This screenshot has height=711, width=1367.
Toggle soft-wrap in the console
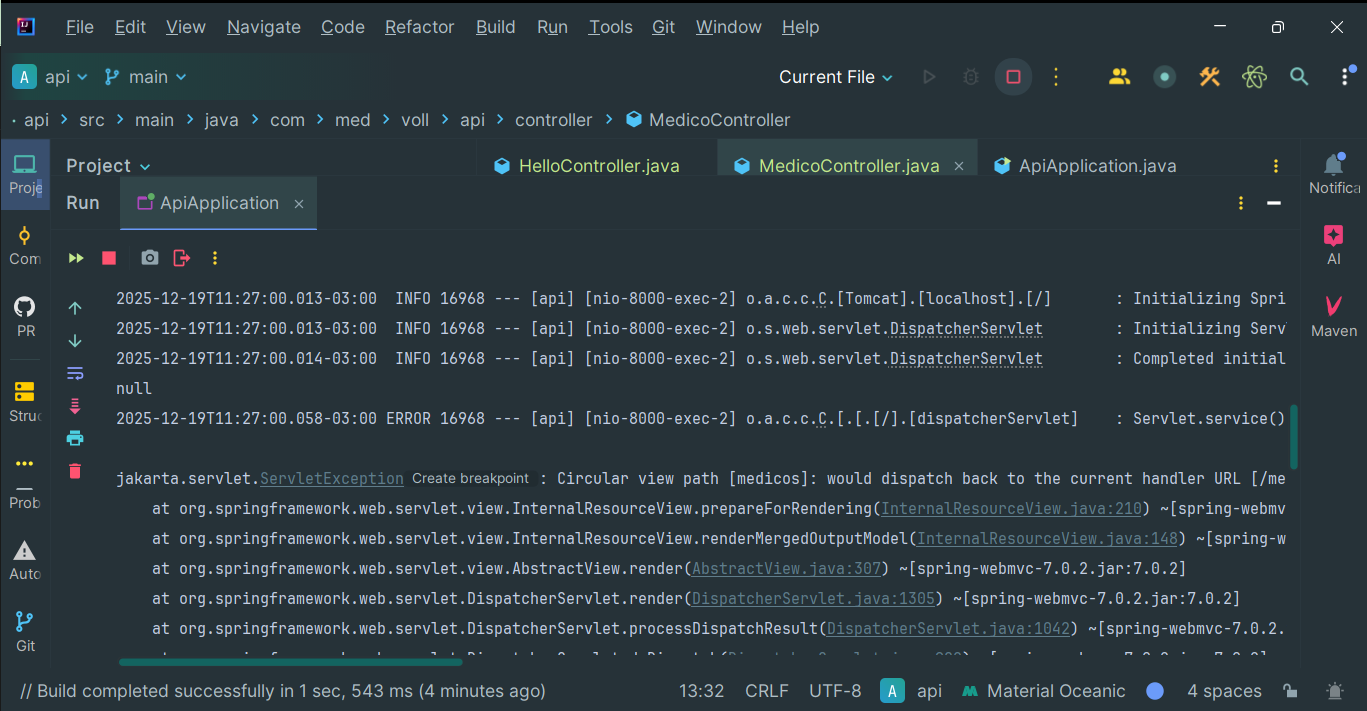click(x=75, y=373)
